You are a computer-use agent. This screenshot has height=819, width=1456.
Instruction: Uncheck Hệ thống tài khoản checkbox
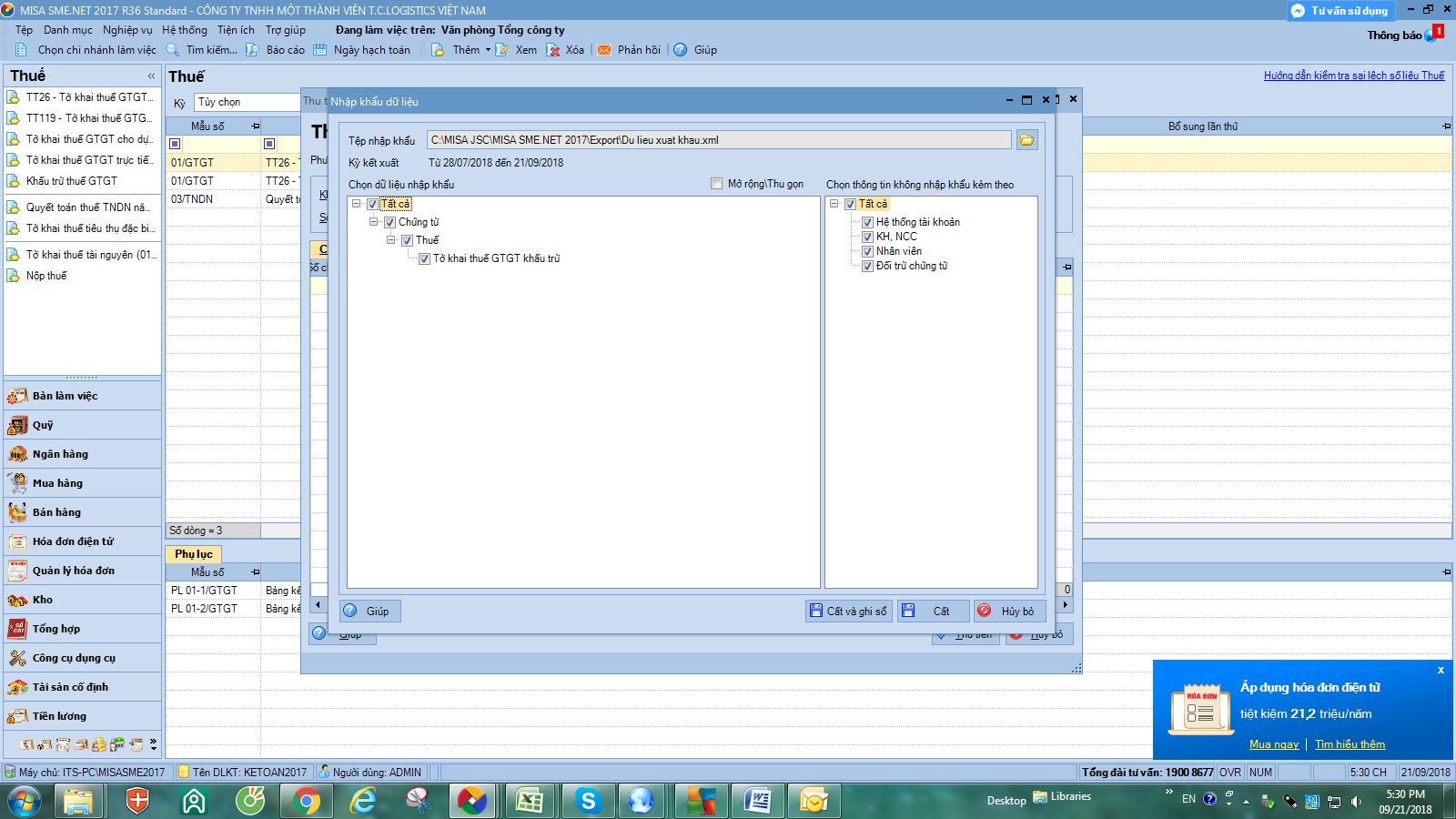click(867, 222)
